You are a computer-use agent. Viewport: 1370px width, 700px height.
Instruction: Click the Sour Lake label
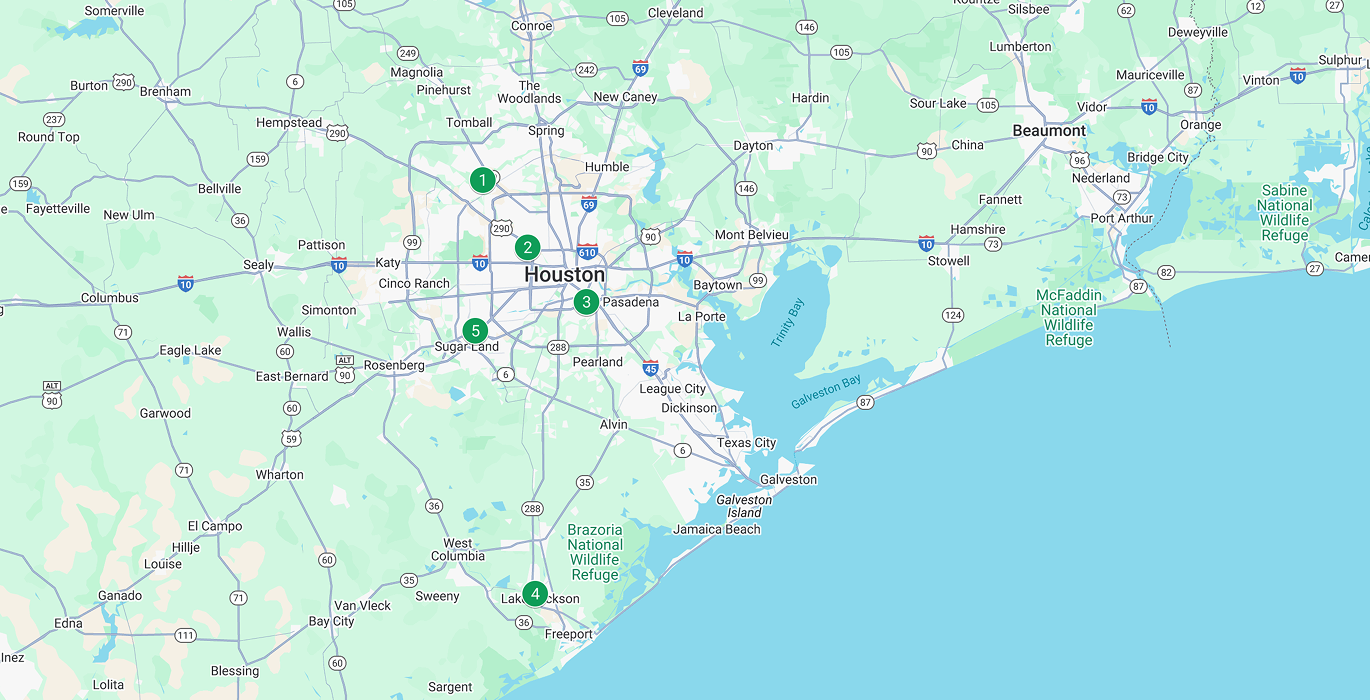[938, 104]
